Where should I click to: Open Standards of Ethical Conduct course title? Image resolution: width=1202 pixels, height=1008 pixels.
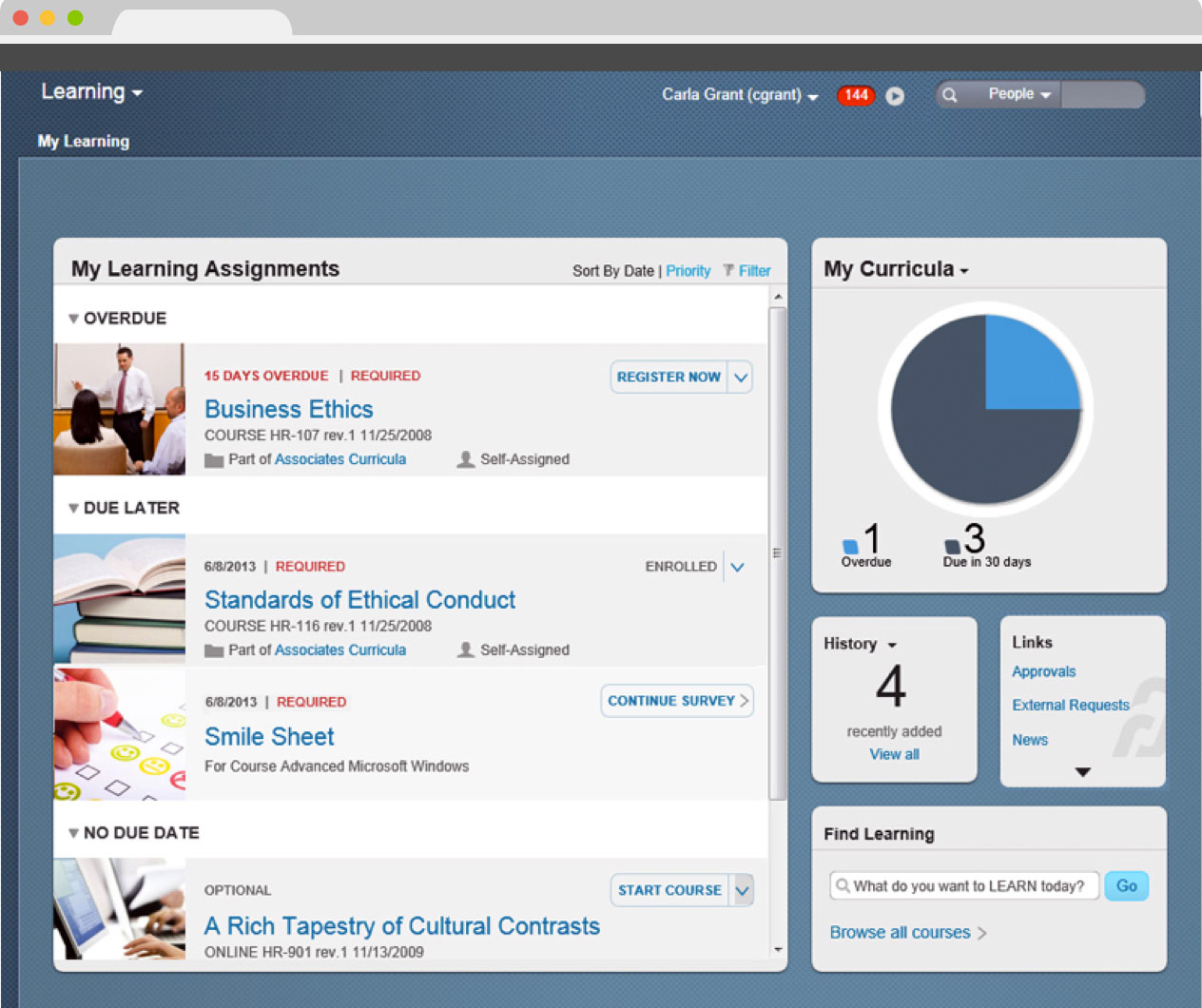(360, 600)
